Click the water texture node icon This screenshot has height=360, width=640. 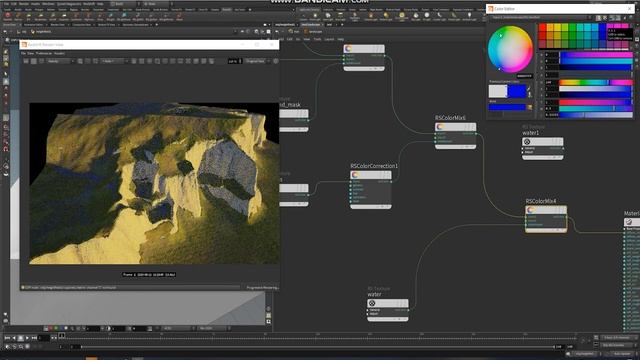pyautogui.click(x=372, y=303)
